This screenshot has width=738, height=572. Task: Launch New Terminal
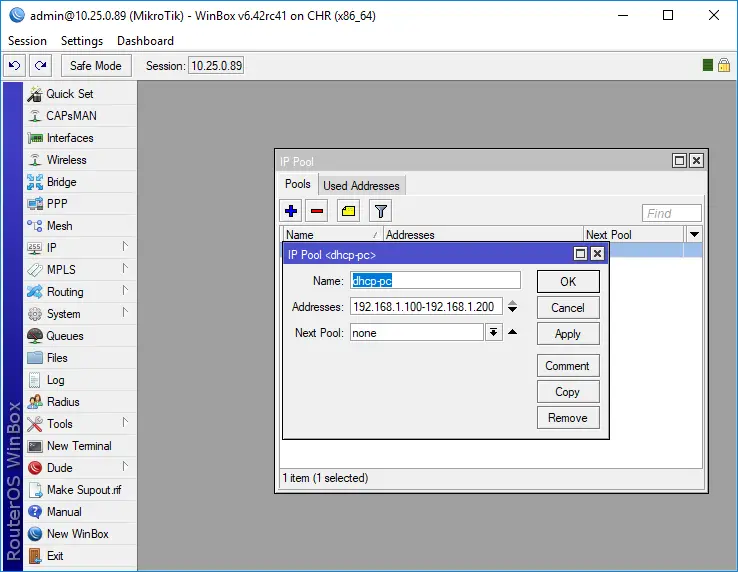pos(80,446)
